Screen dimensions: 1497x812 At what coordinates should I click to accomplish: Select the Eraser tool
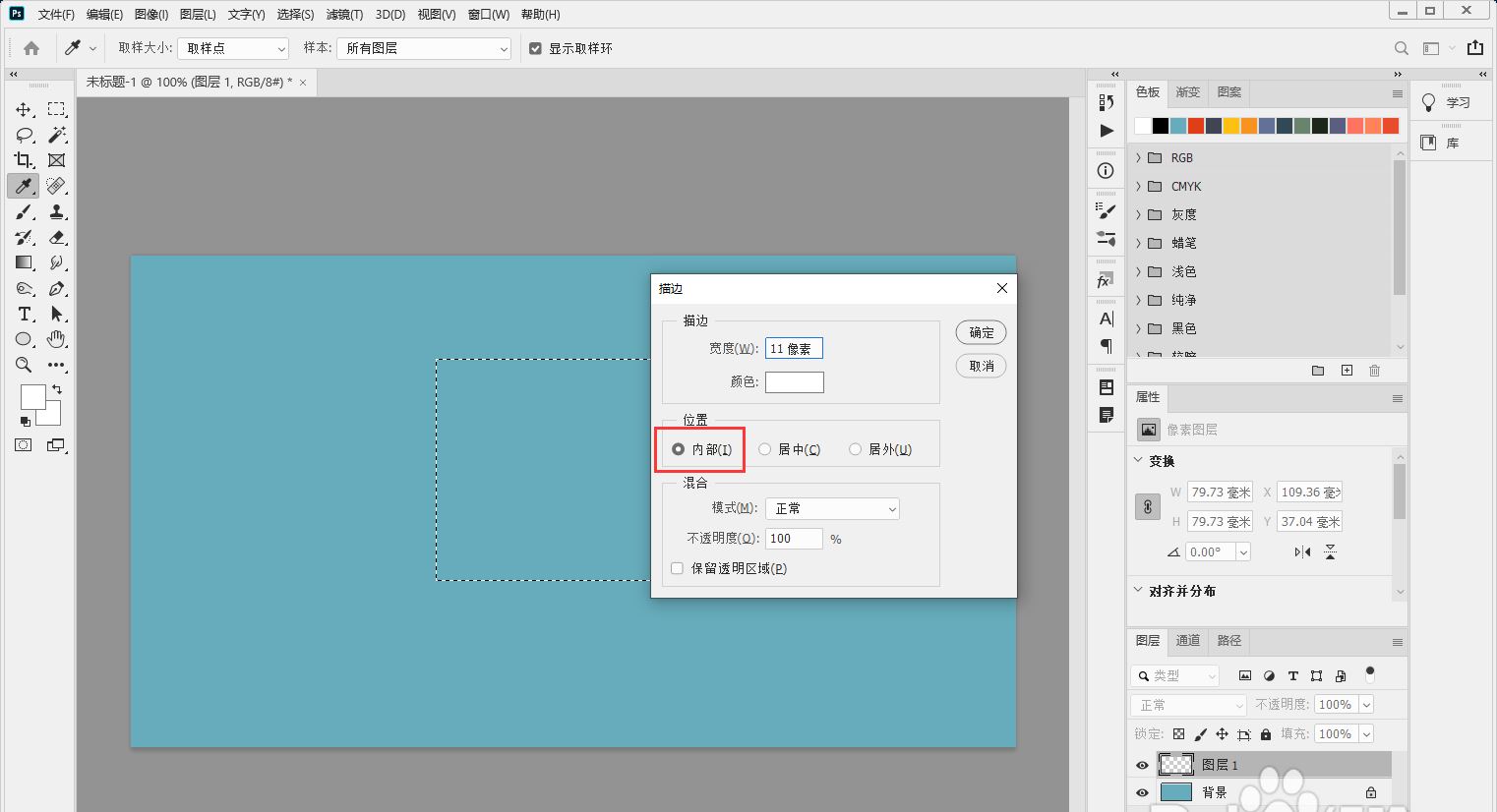tap(57, 237)
